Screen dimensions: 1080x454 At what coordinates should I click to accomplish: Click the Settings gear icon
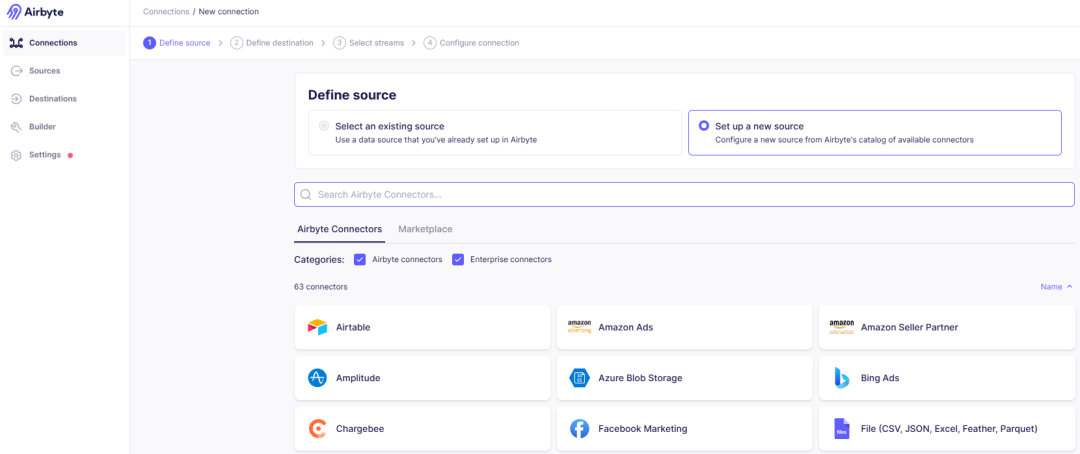click(17, 155)
